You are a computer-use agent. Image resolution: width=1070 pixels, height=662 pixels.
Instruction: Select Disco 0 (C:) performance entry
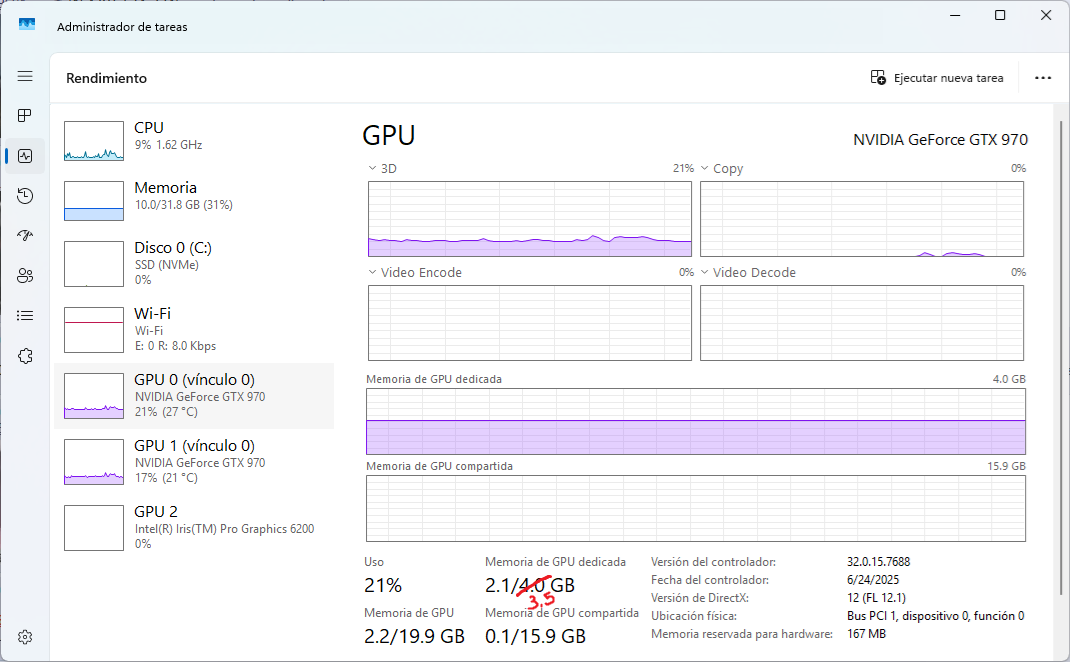point(194,263)
